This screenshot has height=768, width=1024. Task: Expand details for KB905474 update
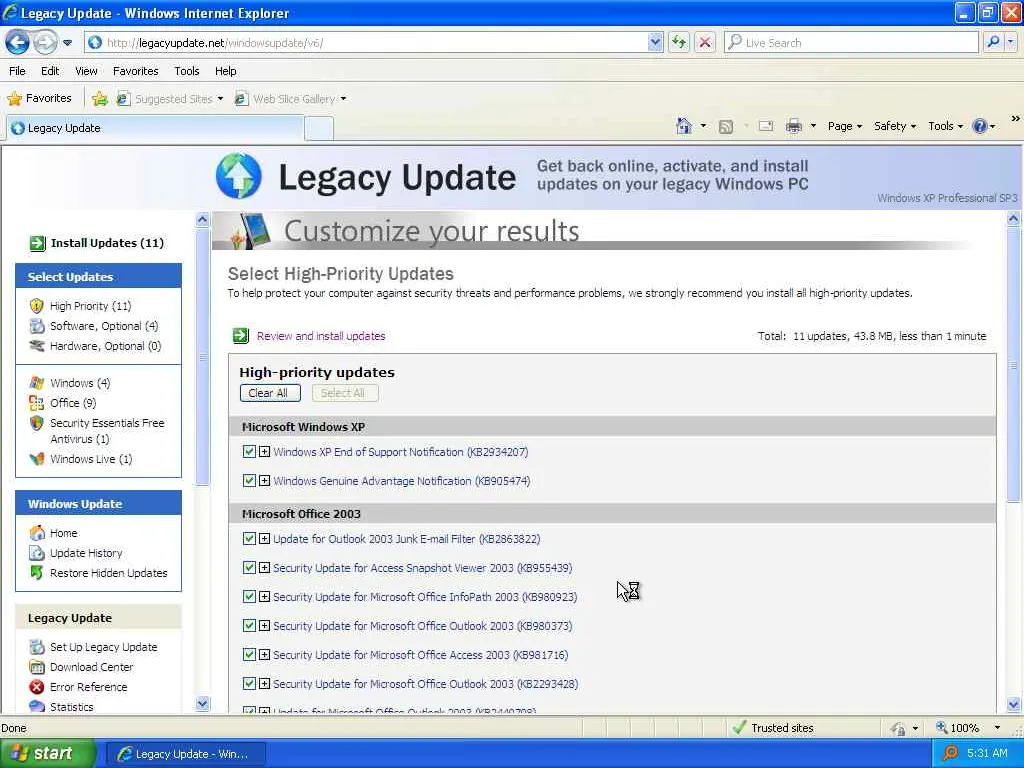[x=264, y=481]
